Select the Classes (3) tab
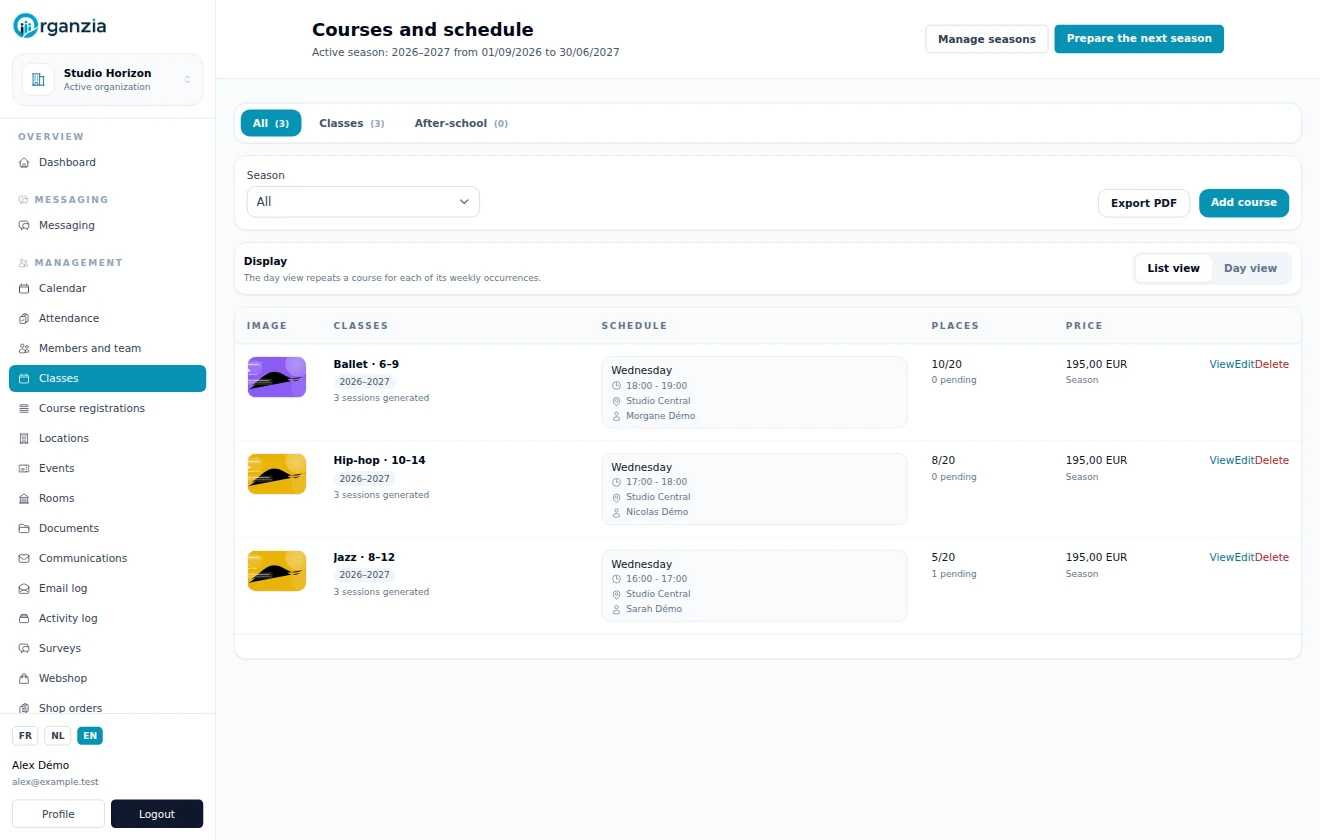This screenshot has height=840, width=1320. (351, 123)
